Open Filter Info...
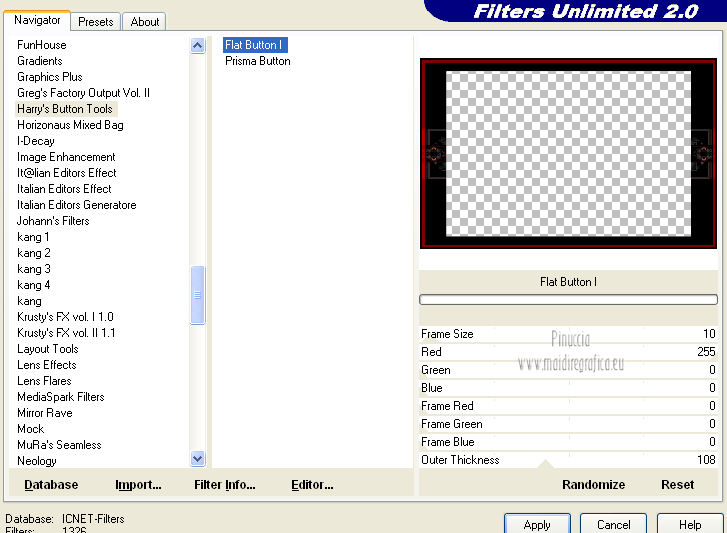The image size is (727, 533). [225, 485]
